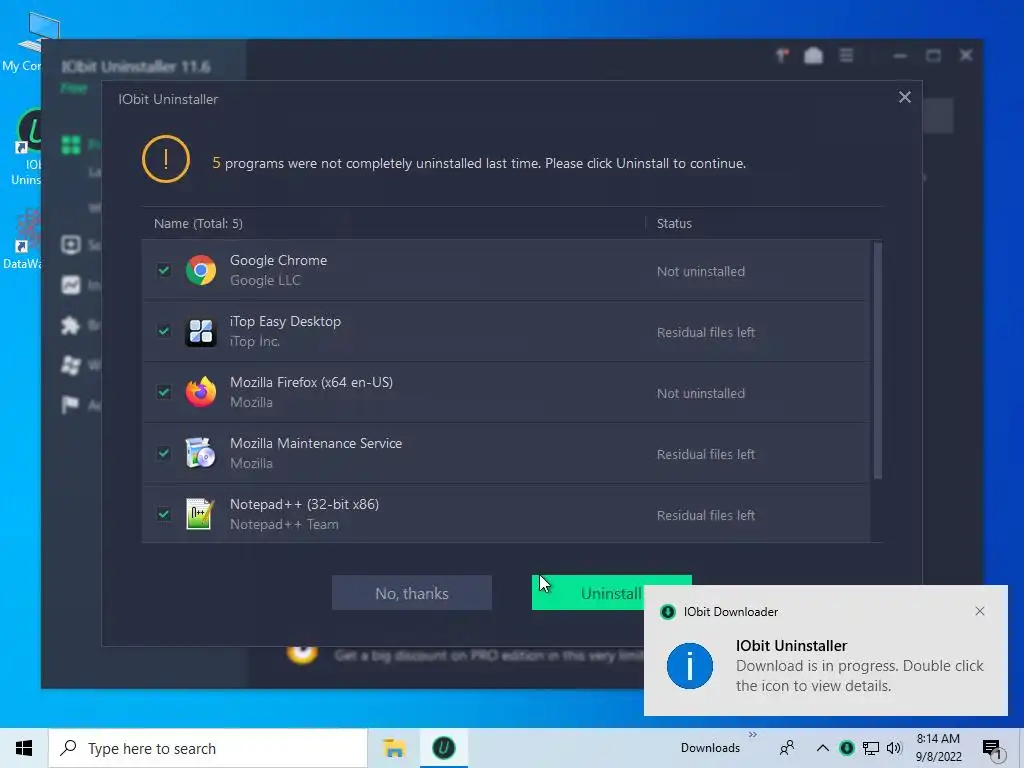Open the Action Center notifications icon
The image size is (1024, 768).
[x=993, y=749]
